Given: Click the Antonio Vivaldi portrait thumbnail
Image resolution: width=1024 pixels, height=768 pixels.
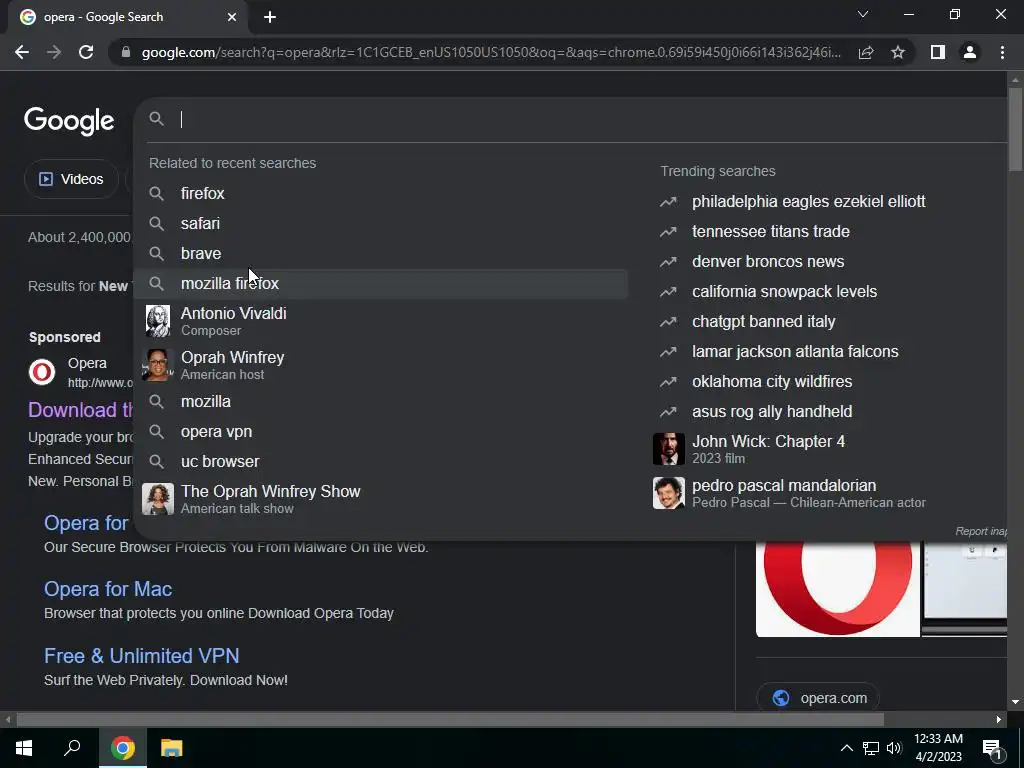Looking at the screenshot, I should click(x=158, y=321).
